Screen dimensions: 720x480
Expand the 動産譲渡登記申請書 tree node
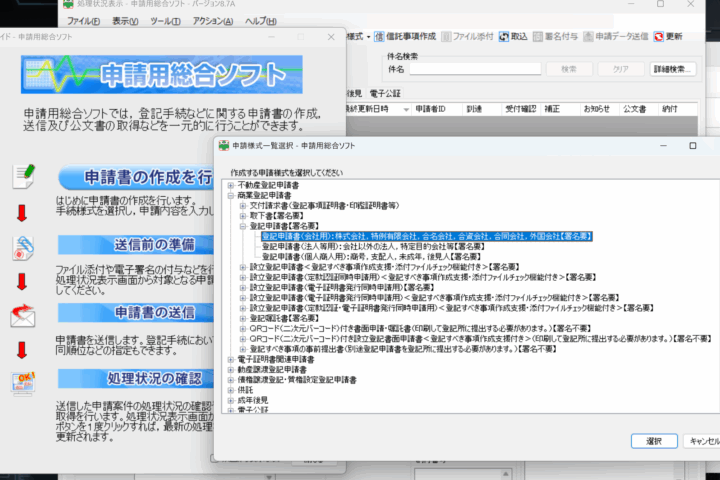231,369
